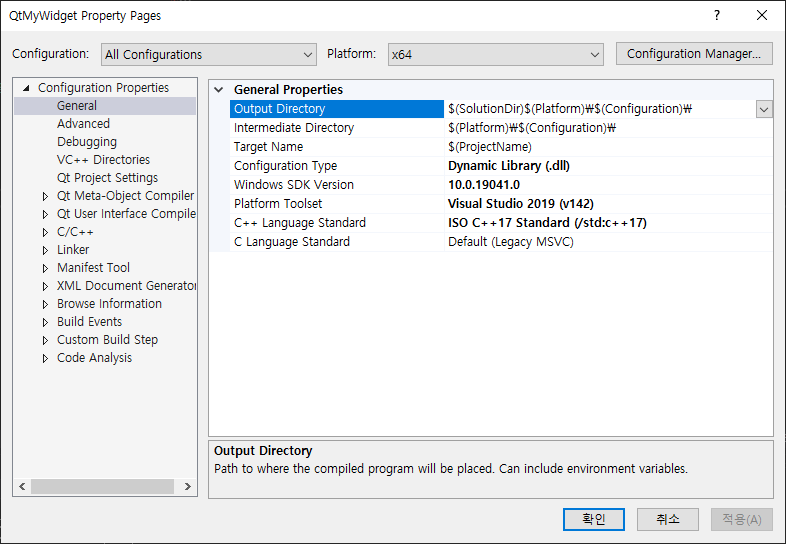Expand the Linker node

pyautogui.click(x=45, y=250)
